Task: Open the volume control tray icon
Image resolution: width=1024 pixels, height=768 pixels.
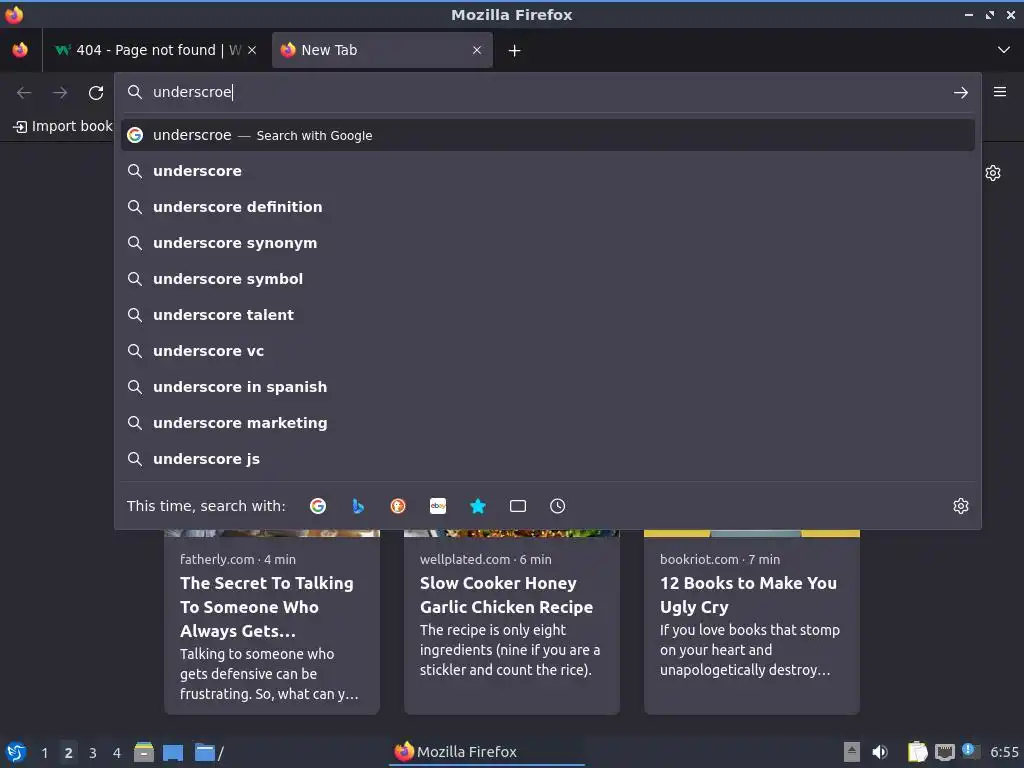Action: (x=880, y=752)
